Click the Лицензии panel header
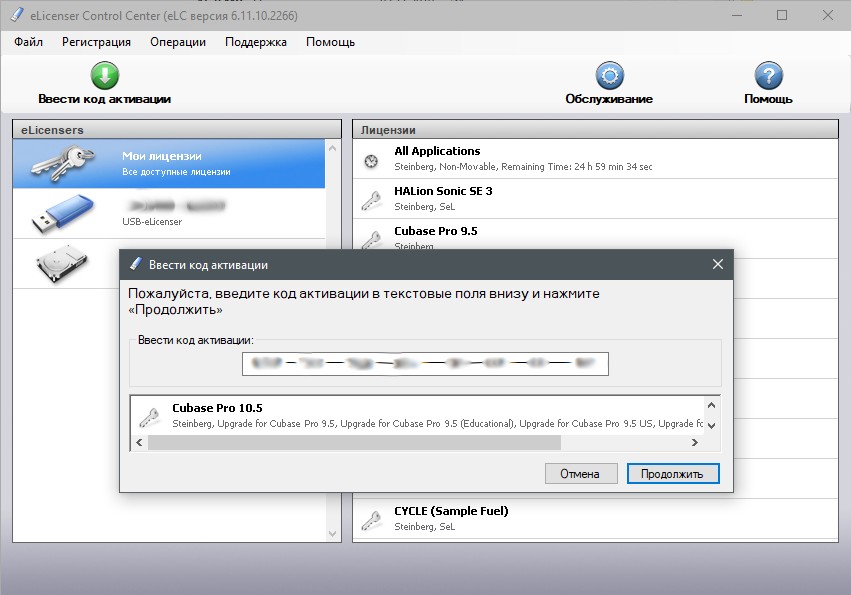The height and width of the screenshot is (595, 851). click(595, 130)
